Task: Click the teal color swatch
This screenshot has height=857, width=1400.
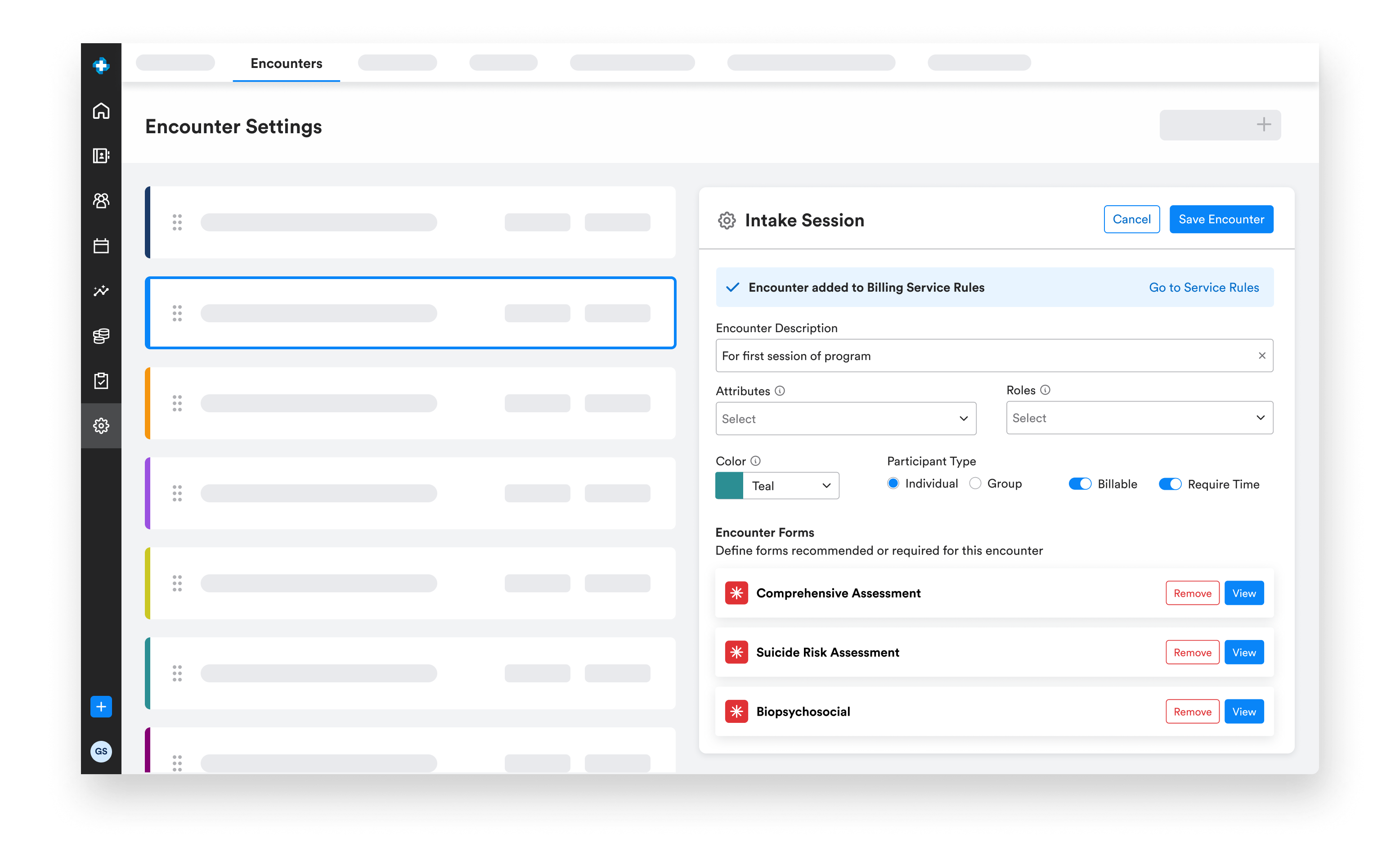Action: pos(729,486)
